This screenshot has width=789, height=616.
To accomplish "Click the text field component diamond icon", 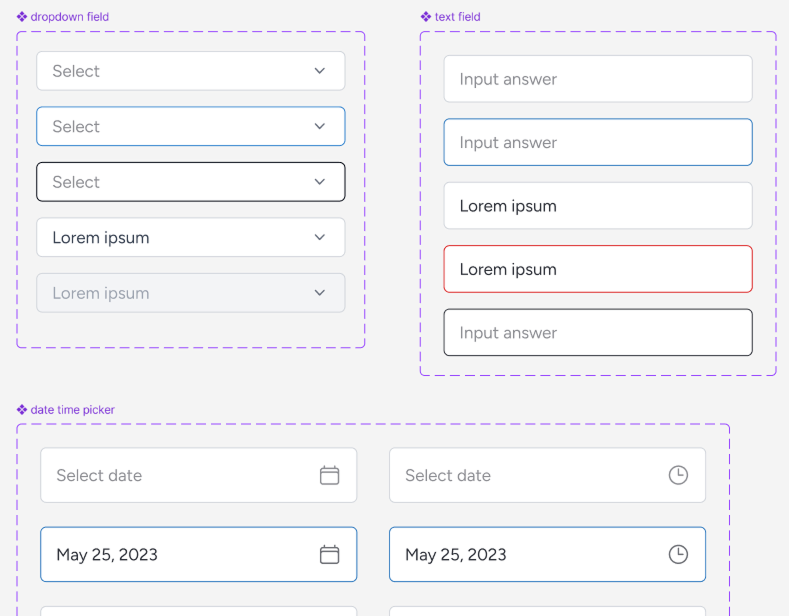I will tap(426, 17).
